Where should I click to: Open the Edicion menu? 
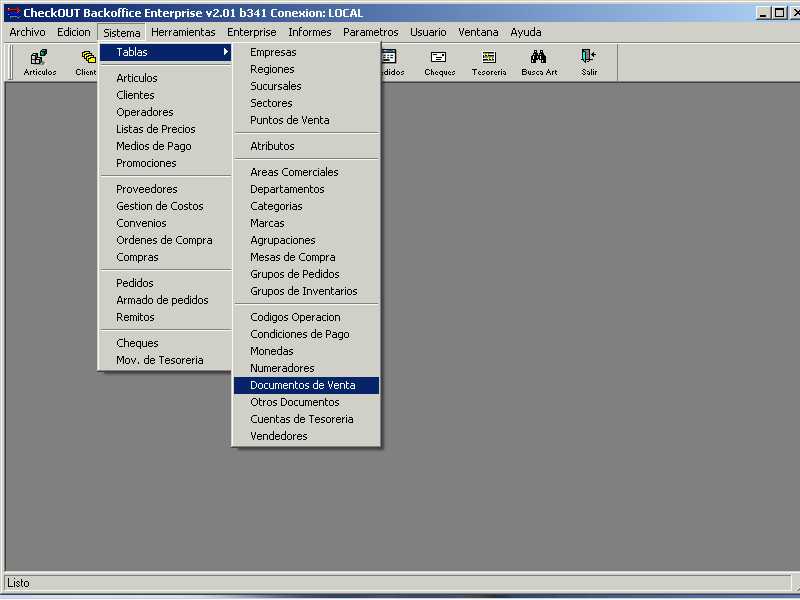(x=73, y=32)
